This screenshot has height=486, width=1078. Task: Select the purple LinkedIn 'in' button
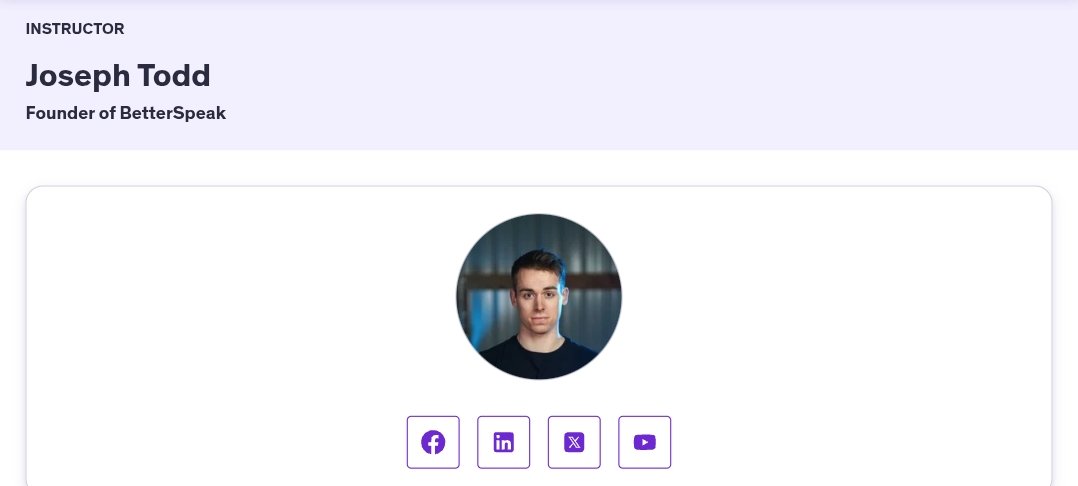coord(503,442)
